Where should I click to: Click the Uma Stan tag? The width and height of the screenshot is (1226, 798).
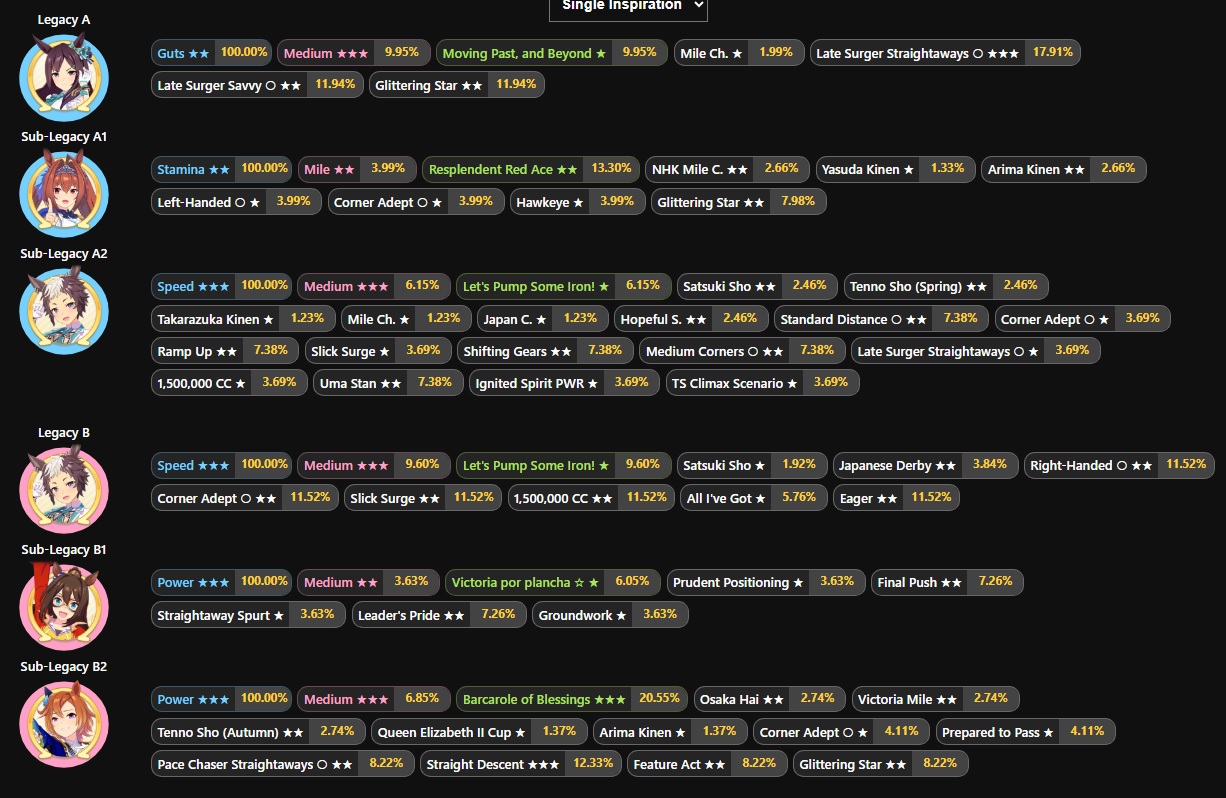tap(389, 382)
